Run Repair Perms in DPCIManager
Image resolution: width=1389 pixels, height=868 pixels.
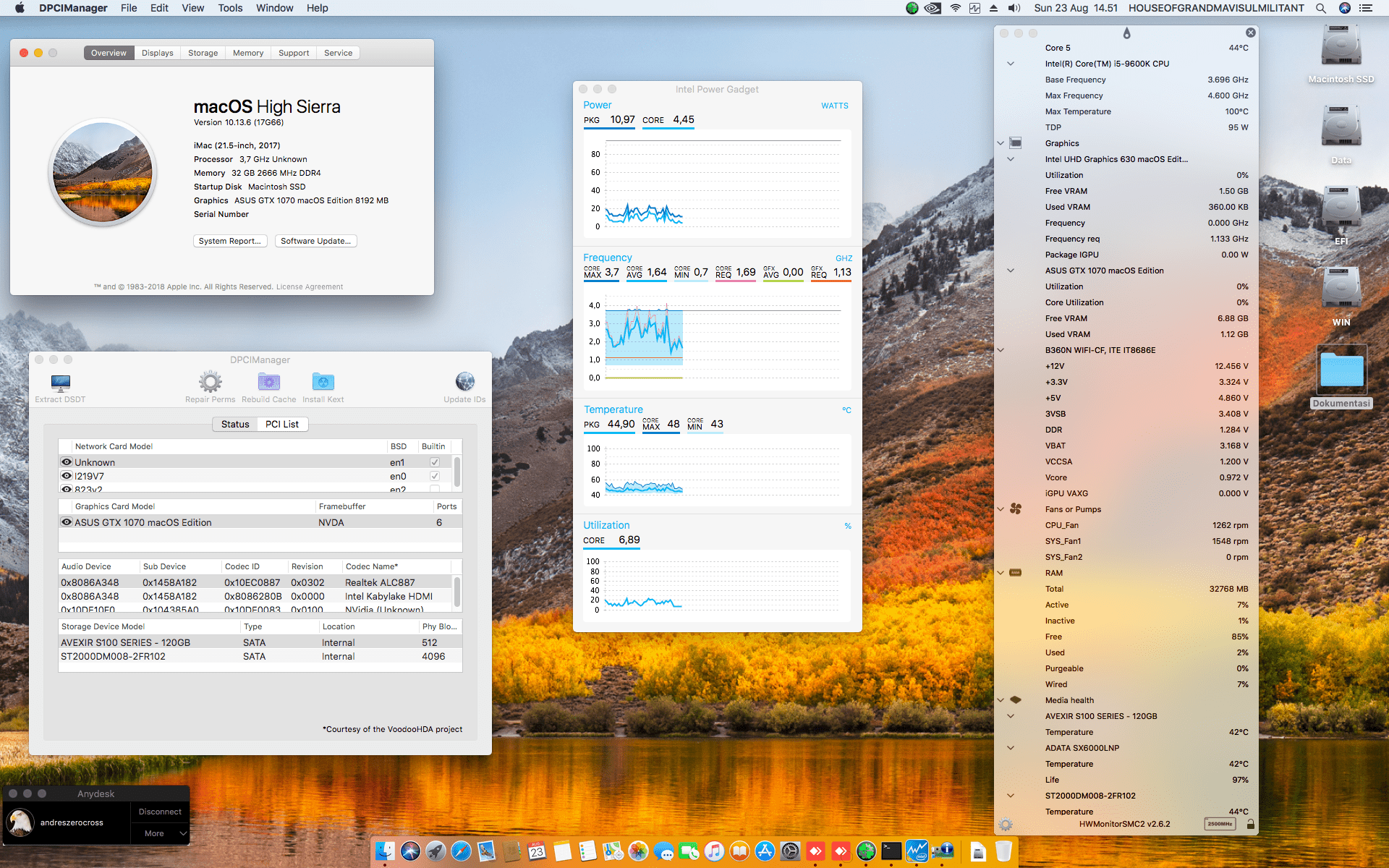pyautogui.click(x=210, y=382)
